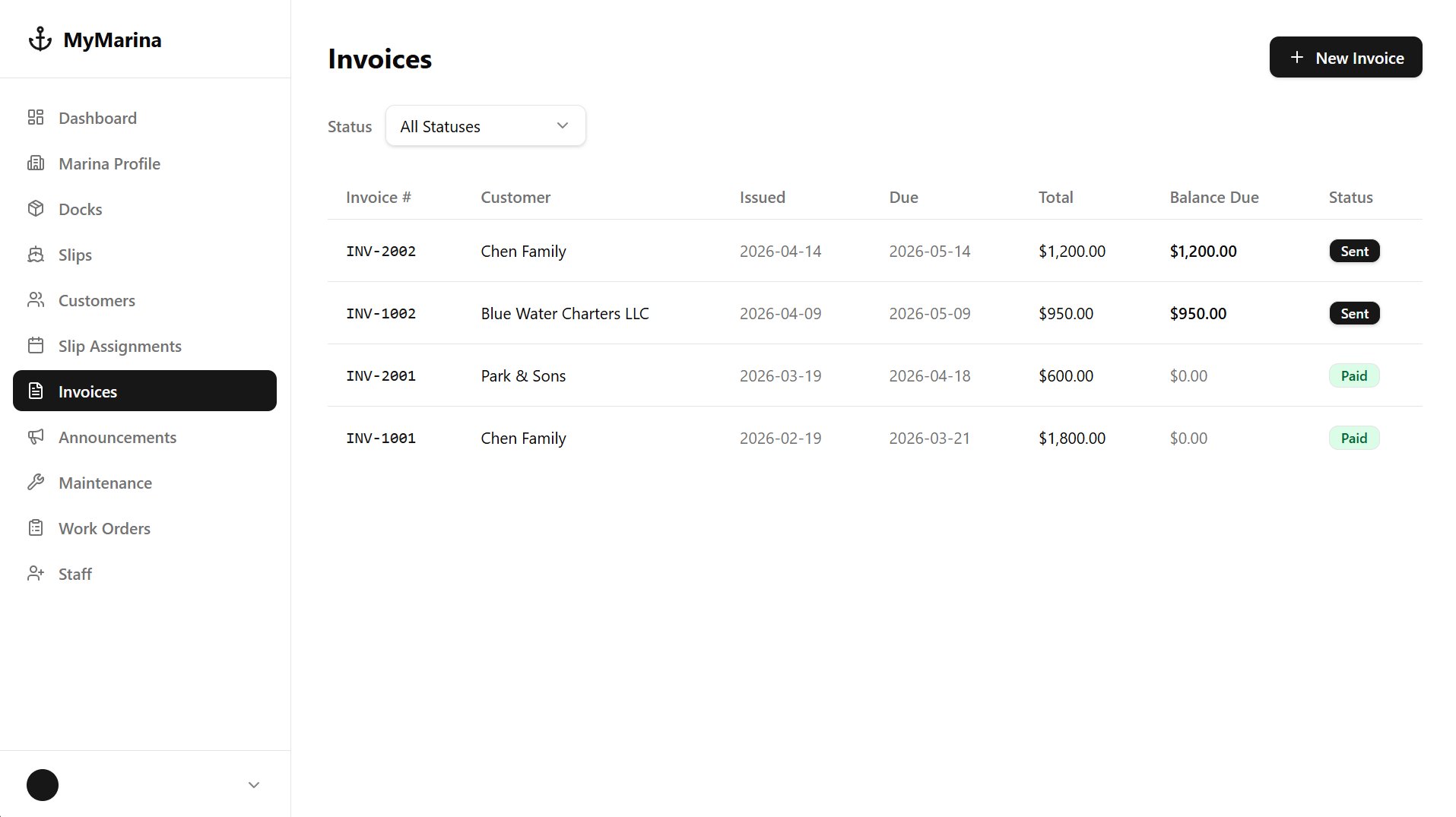Toggle the Sent status badge on INV-2002
Screen dimensions: 1456x817
1354,251
